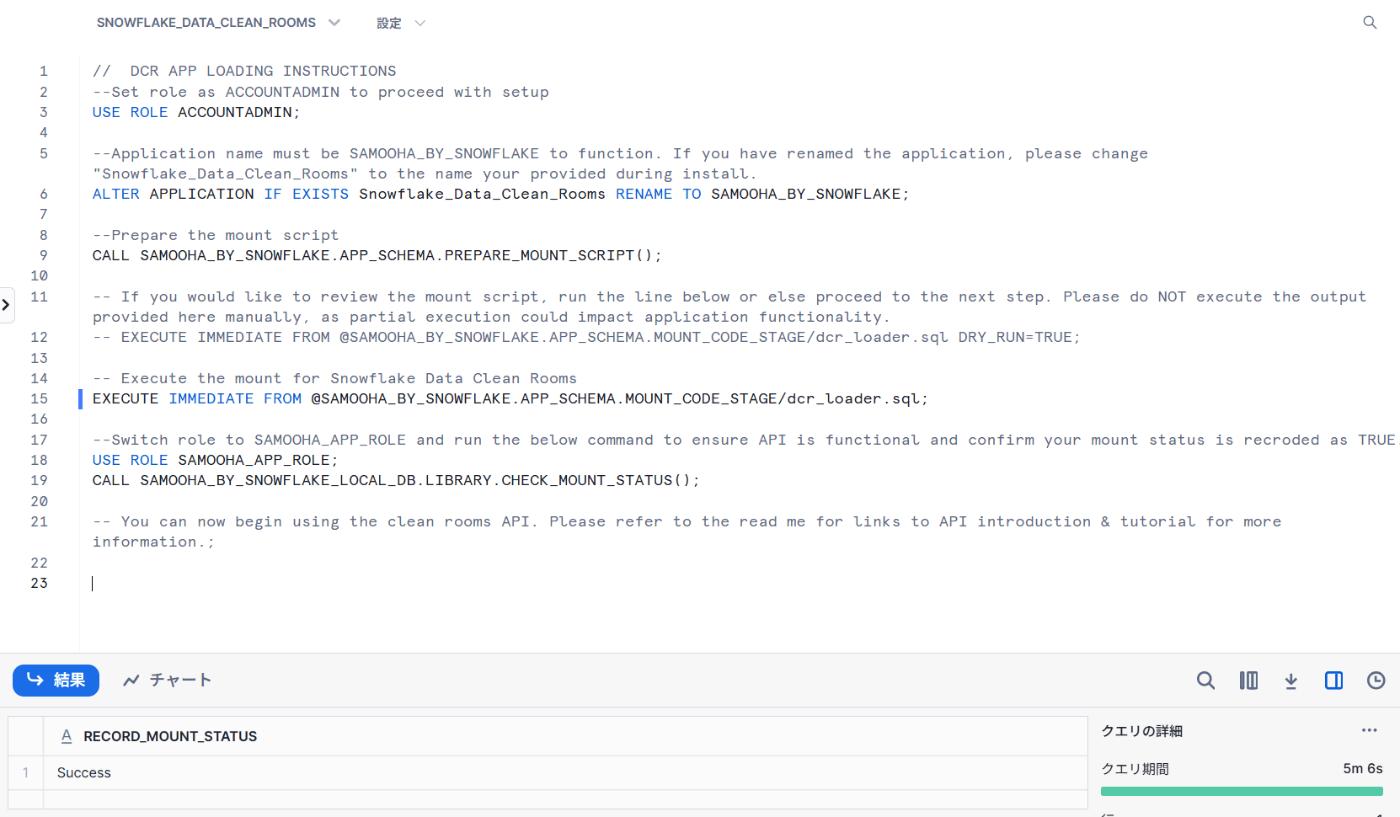Click the クエリ期間 5m 6s value
Viewport: 1400px width, 817px height.
pos(1363,769)
